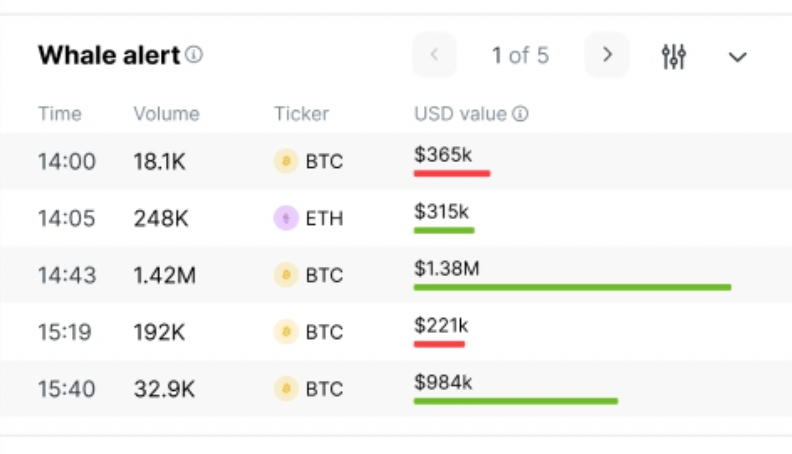The height and width of the screenshot is (454, 792).
Task: Click the green bar under $1.38M
Action: (x=572, y=287)
